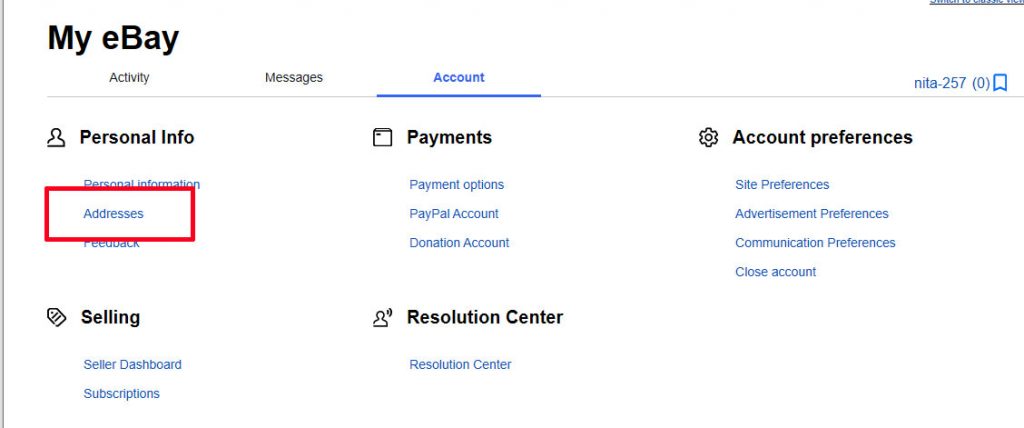Click the Account preferences gear icon

tap(709, 138)
